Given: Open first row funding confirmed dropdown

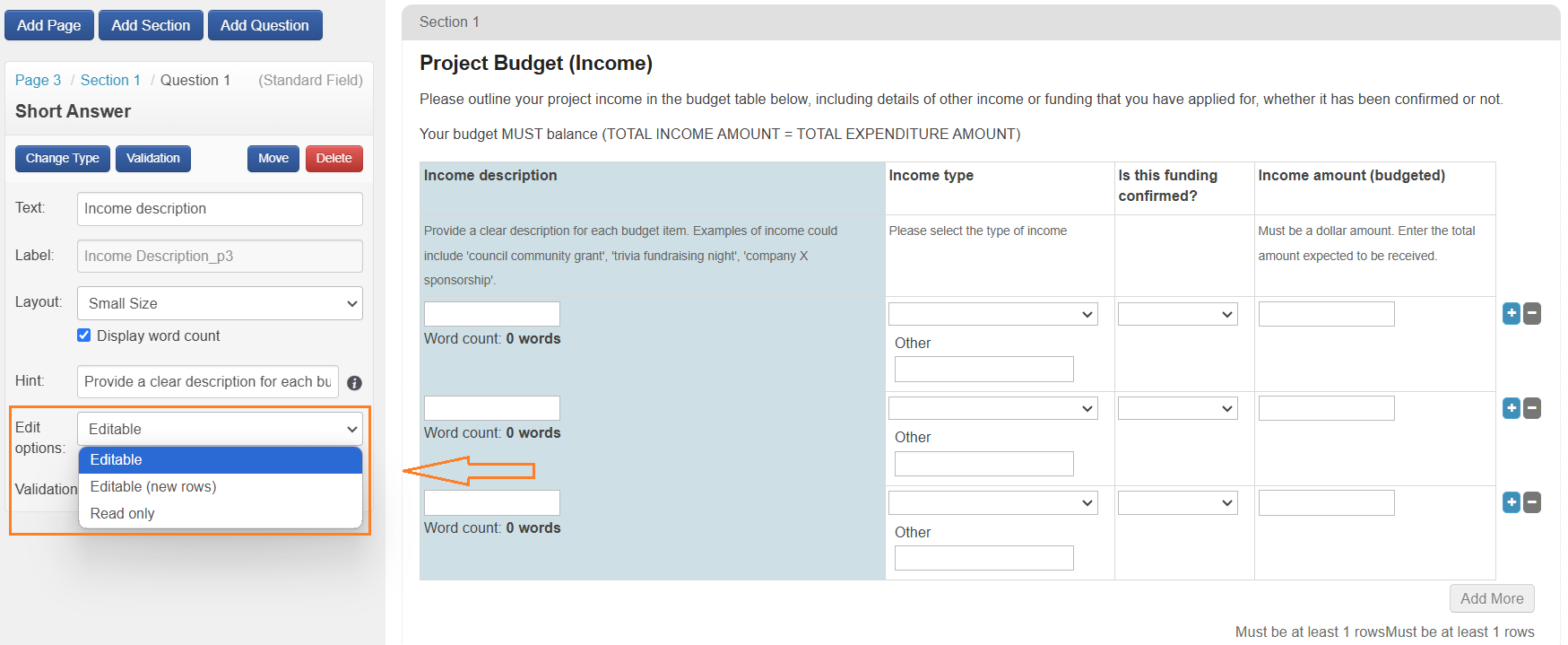Looking at the screenshot, I should [x=1177, y=314].
